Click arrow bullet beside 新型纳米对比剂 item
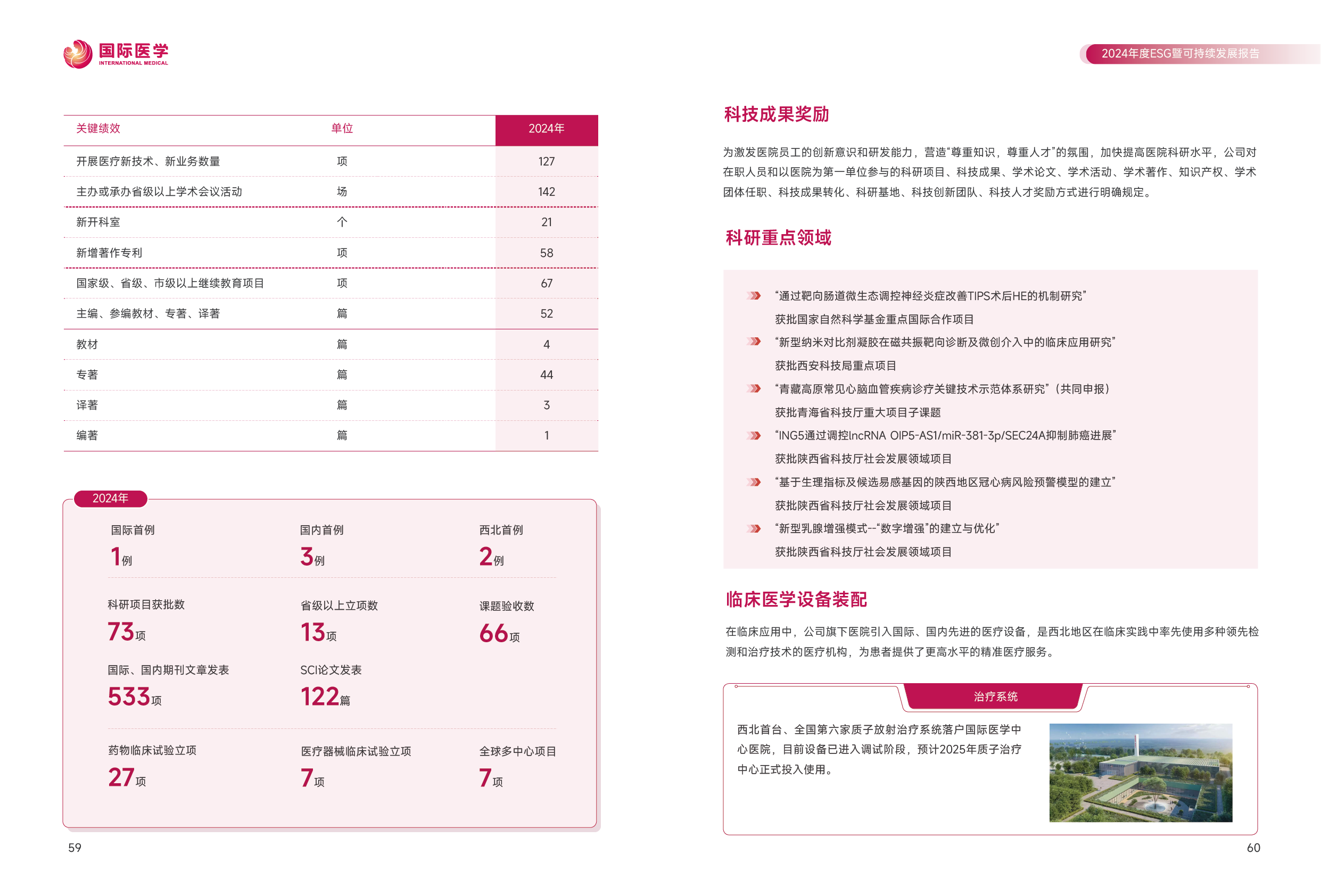This screenshot has width=1321, height=896. [x=754, y=342]
